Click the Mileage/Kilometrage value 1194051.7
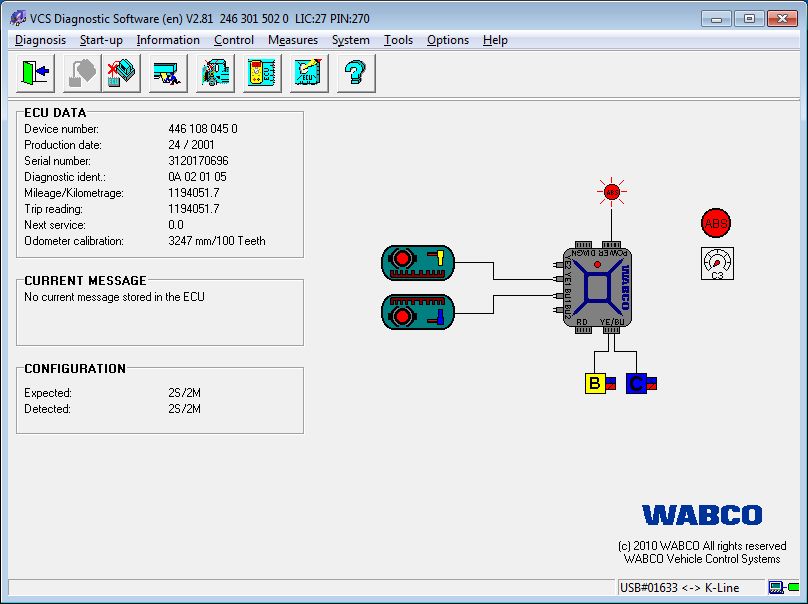This screenshot has height=604, width=808. coord(194,193)
